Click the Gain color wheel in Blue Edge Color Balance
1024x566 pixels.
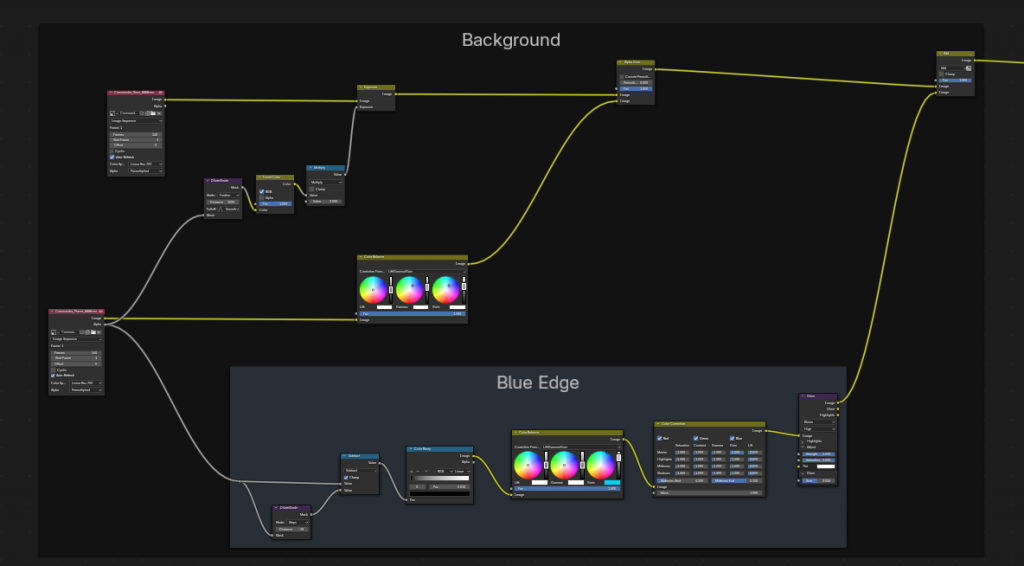pos(600,465)
